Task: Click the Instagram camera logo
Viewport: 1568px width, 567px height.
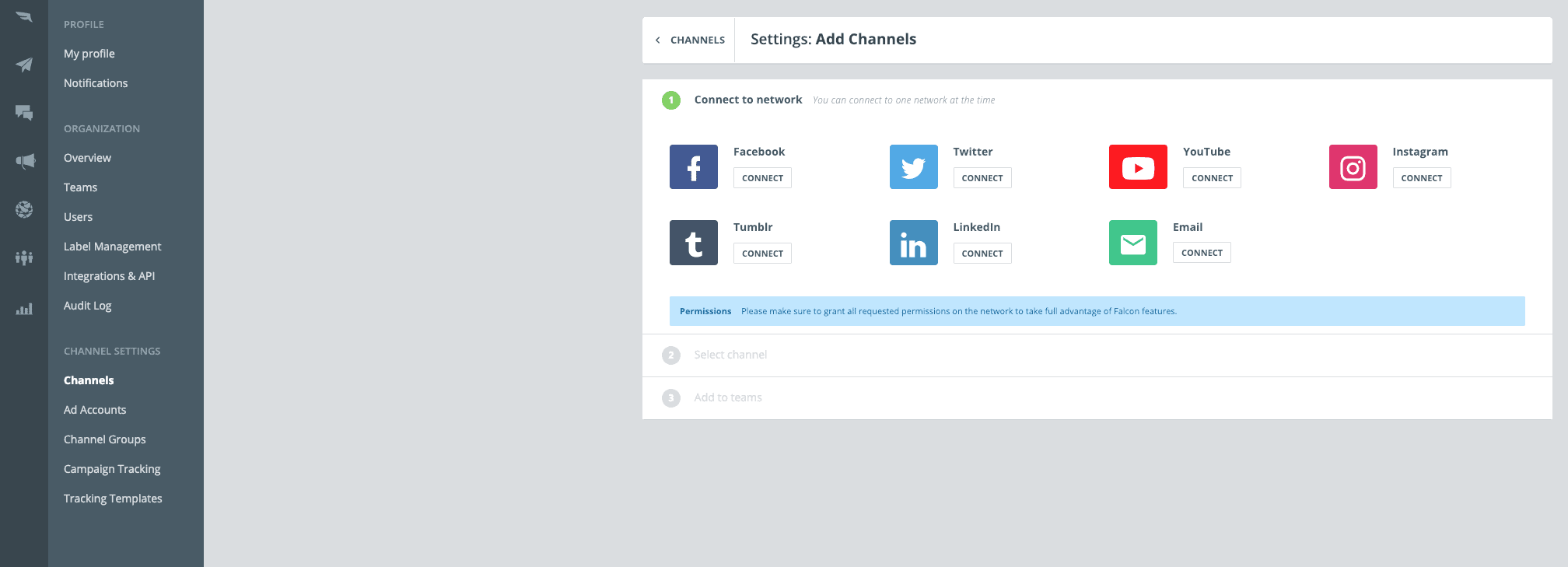Action: click(1353, 166)
